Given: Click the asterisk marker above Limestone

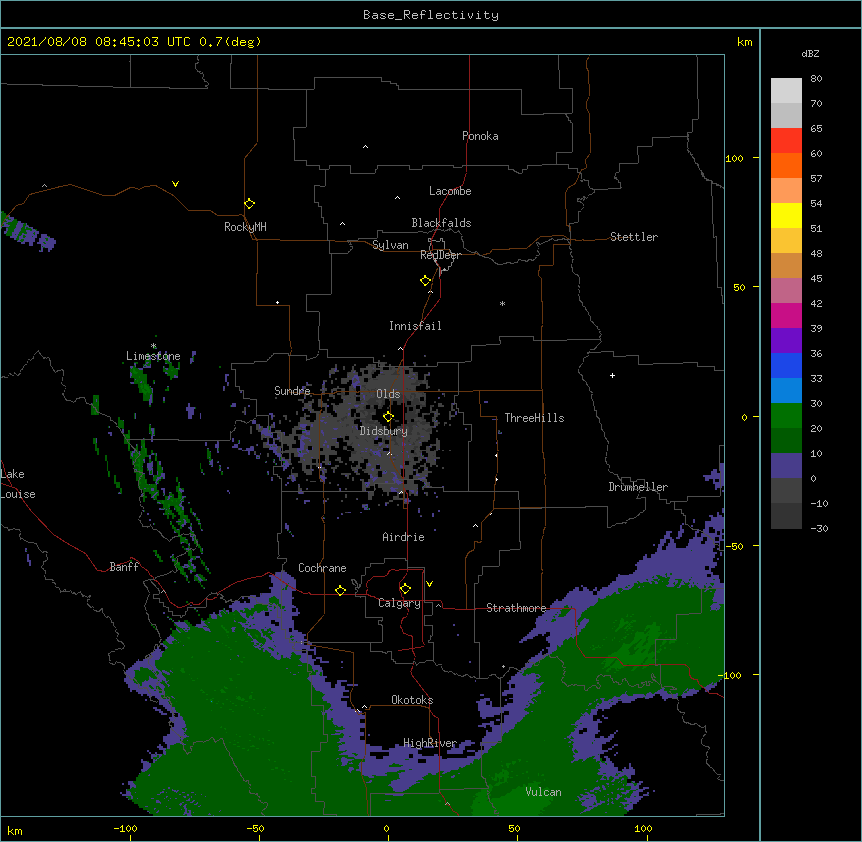Looking at the screenshot, I should tap(153, 346).
